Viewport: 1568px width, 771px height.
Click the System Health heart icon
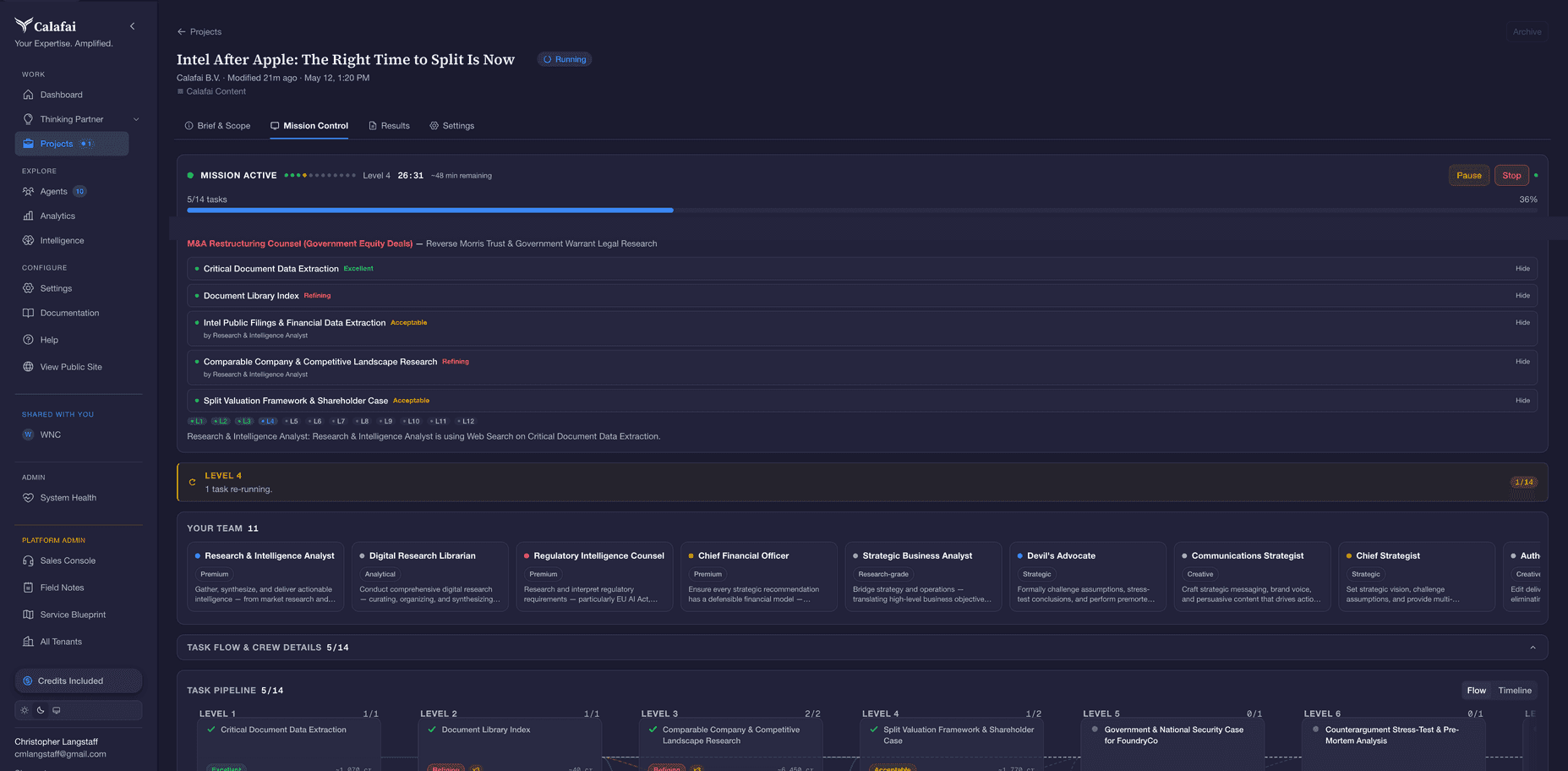pyautogui.click(x=29, y=498)
